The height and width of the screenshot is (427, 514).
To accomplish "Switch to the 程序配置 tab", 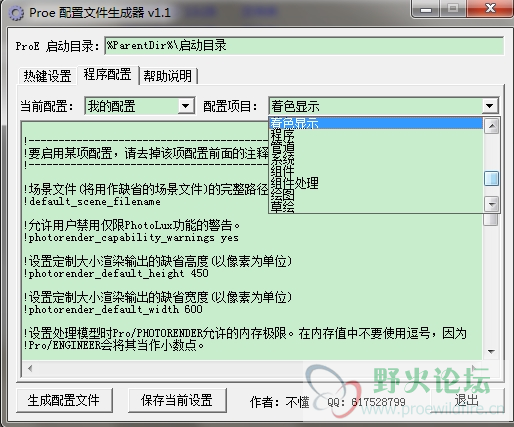I will point(108,75).
